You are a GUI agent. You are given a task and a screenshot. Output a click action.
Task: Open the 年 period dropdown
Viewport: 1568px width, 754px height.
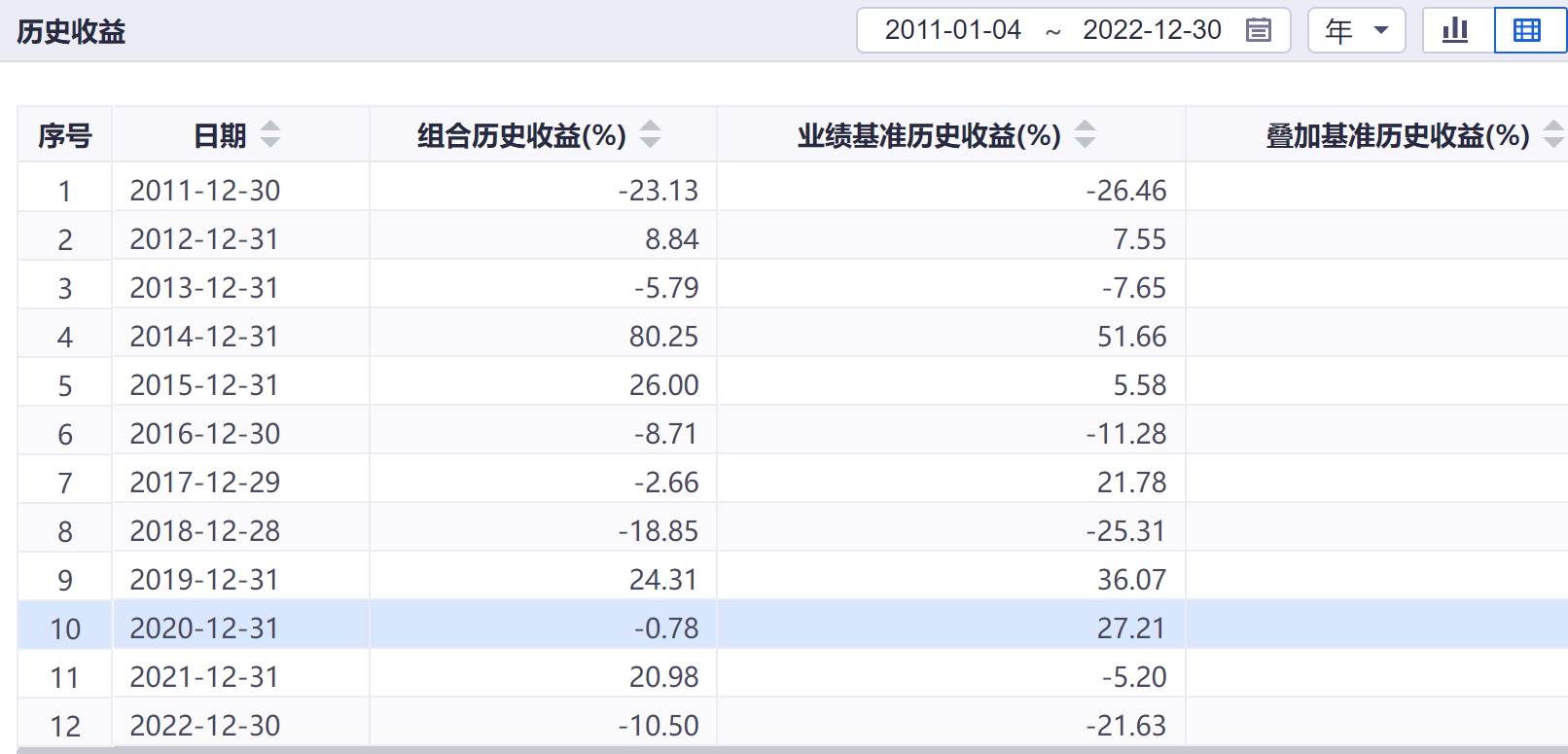(1356, 30)
